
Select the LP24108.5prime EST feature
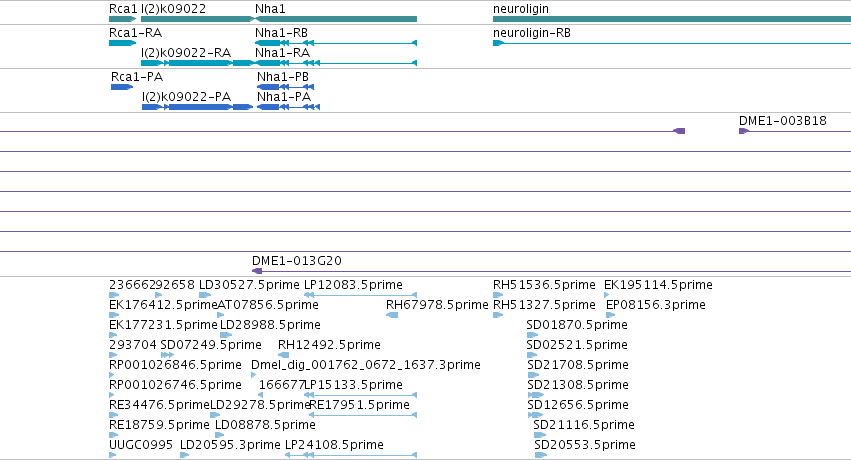tap(351, 455)
